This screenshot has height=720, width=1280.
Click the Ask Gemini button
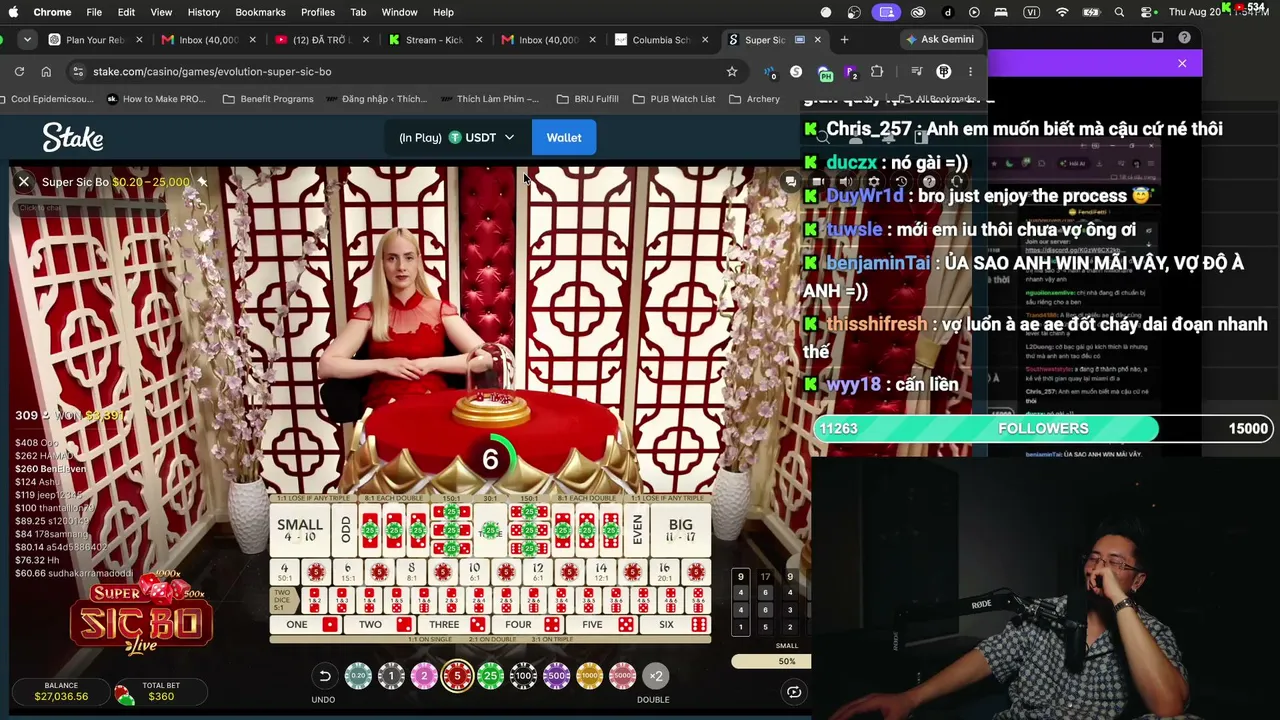[940, 40]
